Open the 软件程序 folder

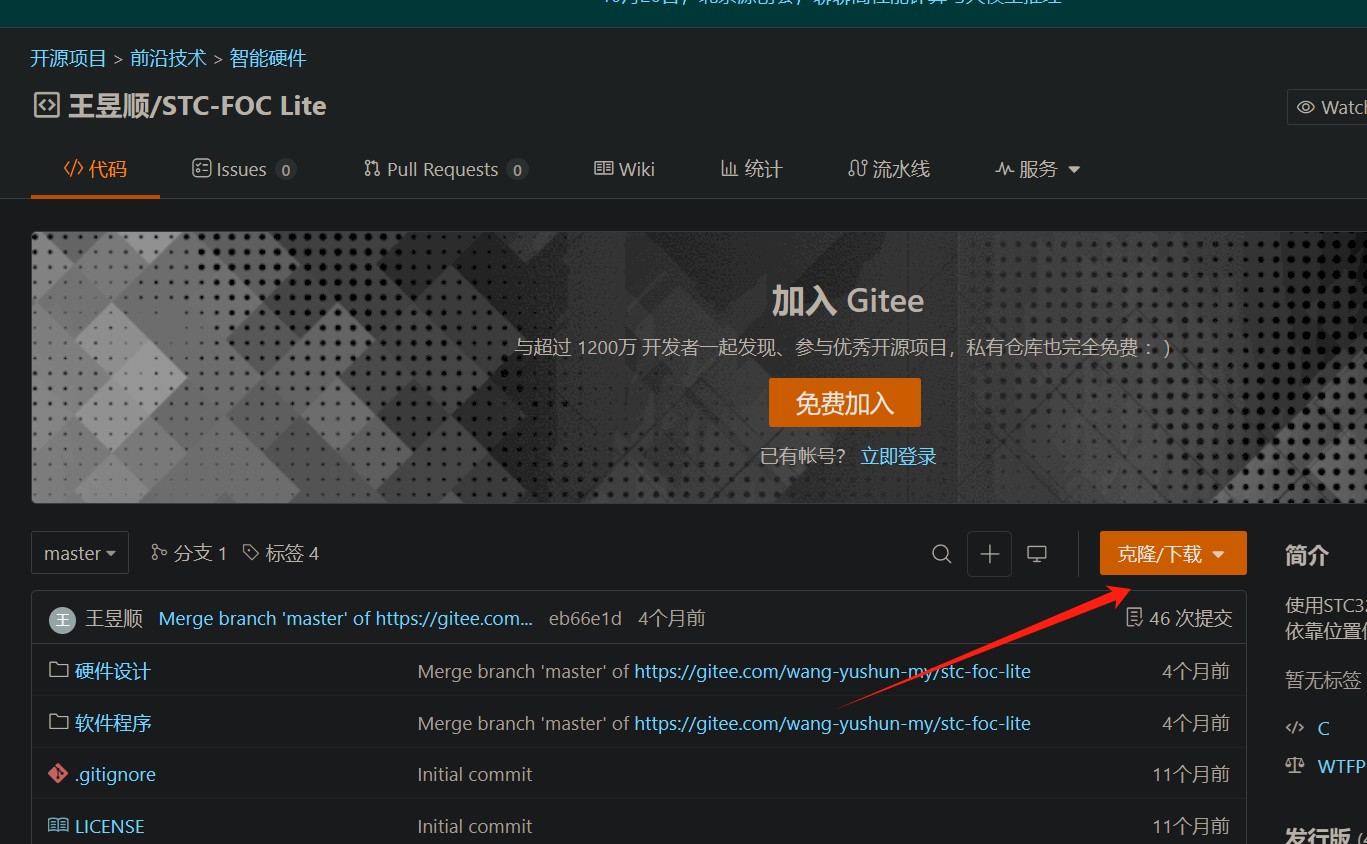point(113,723)
